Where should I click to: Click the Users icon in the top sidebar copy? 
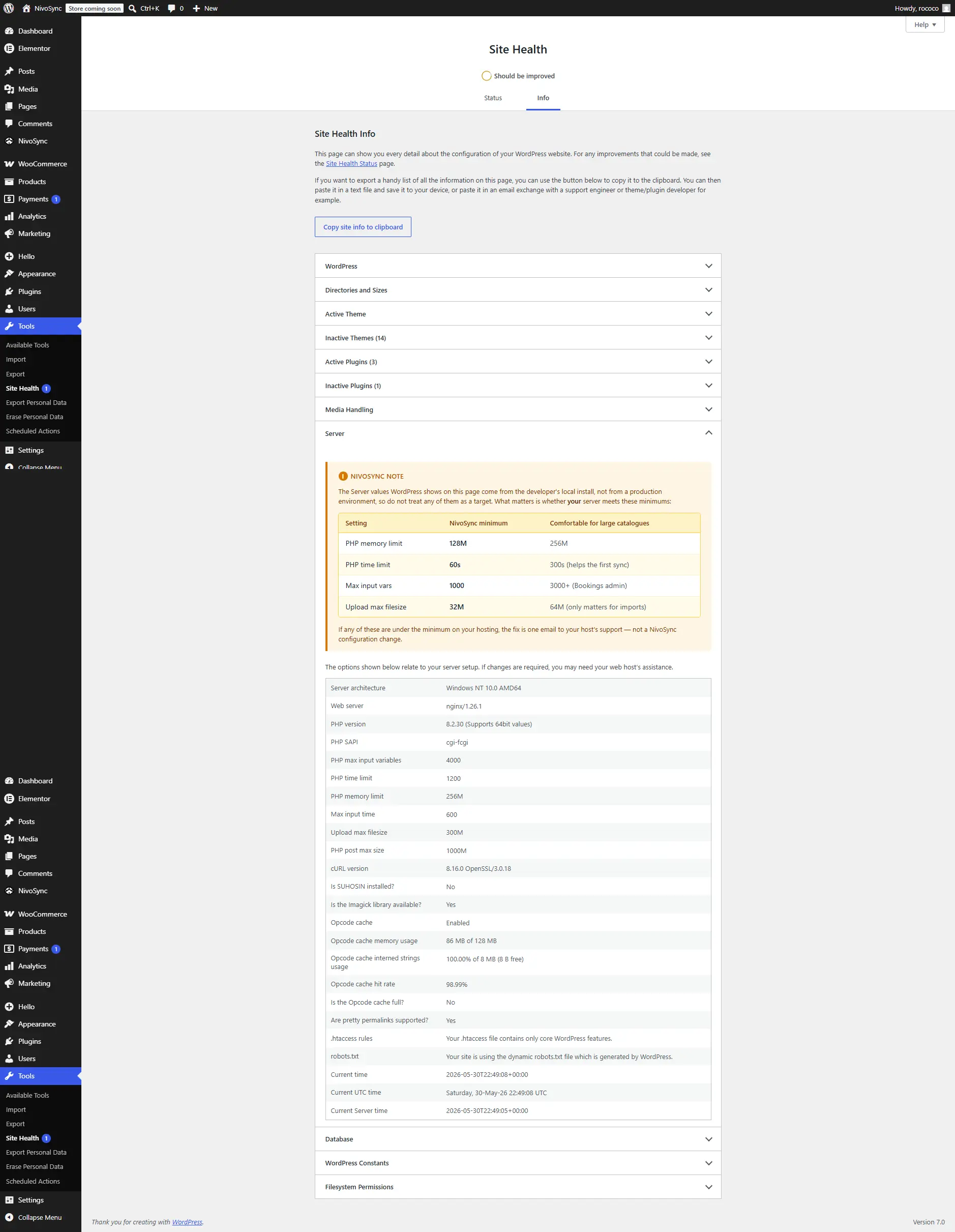point(9,309)
